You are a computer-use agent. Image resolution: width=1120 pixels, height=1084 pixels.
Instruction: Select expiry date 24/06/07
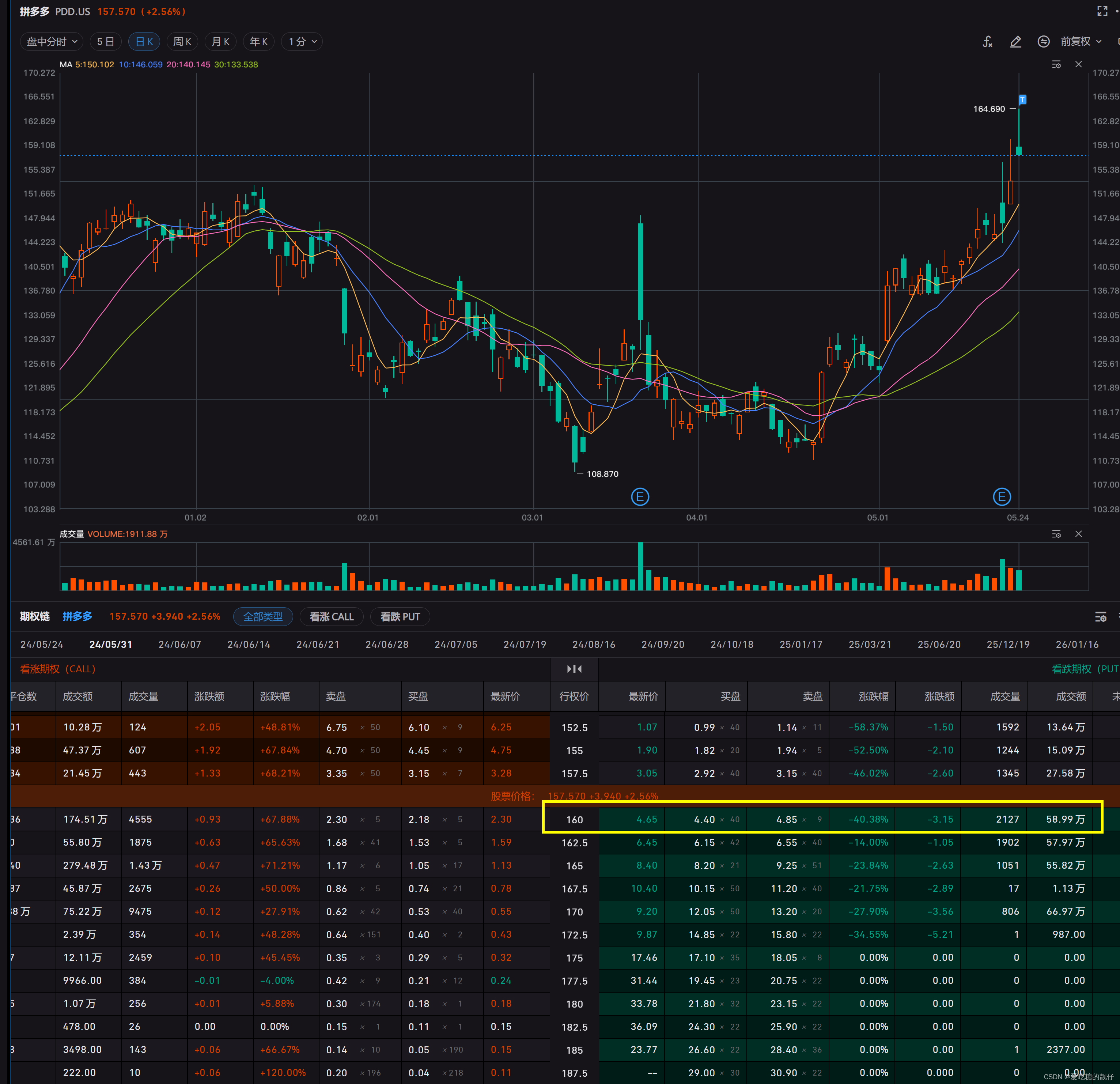(x=180, y=645)
